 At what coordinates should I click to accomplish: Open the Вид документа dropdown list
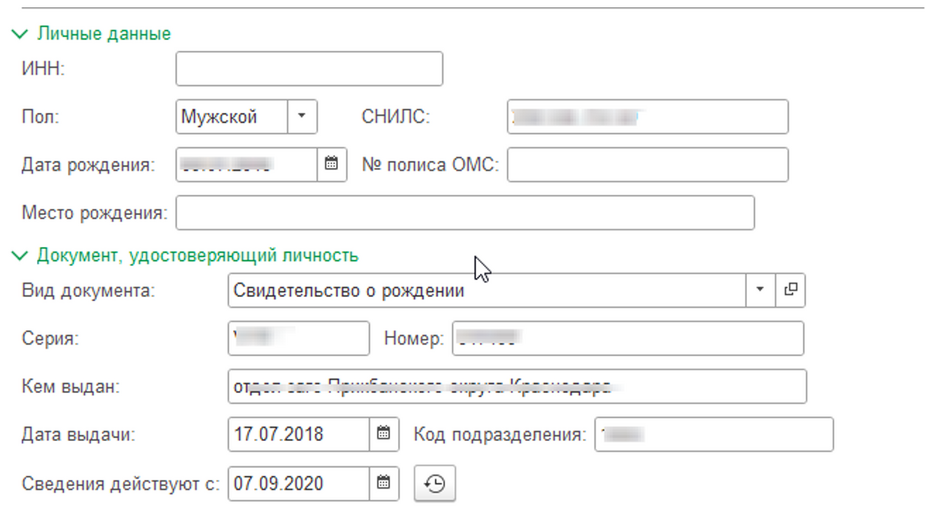point(759,290)
